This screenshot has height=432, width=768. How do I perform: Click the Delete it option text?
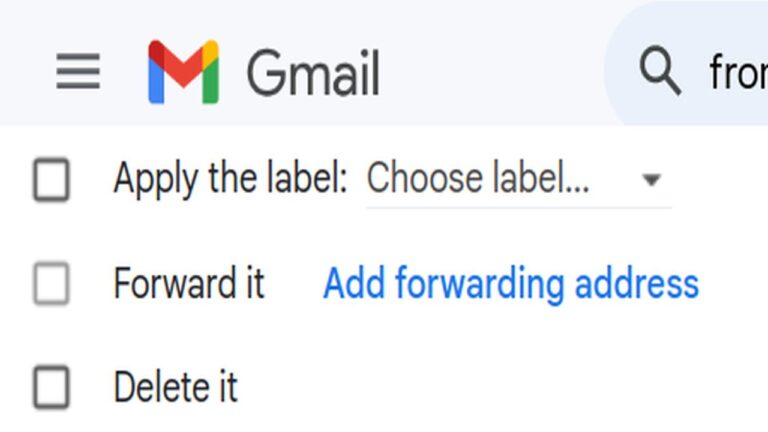point(175,387)
